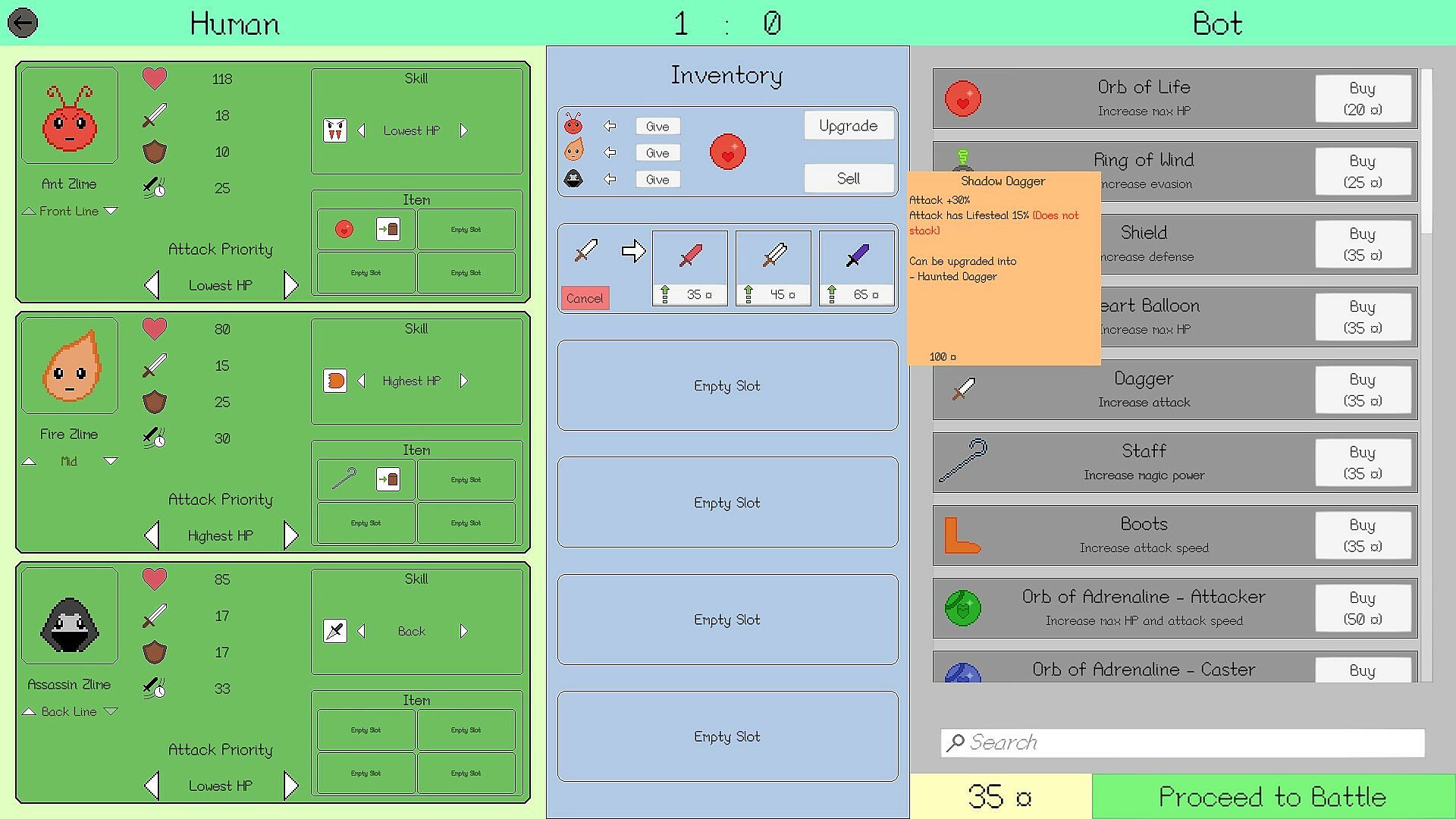
Task: Unequip Fire Zlime's staff with return icon
Action: pos(388,479)
